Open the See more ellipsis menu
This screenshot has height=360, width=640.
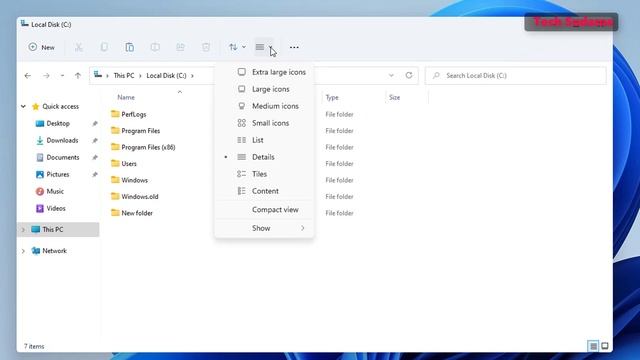coord(294,47)
